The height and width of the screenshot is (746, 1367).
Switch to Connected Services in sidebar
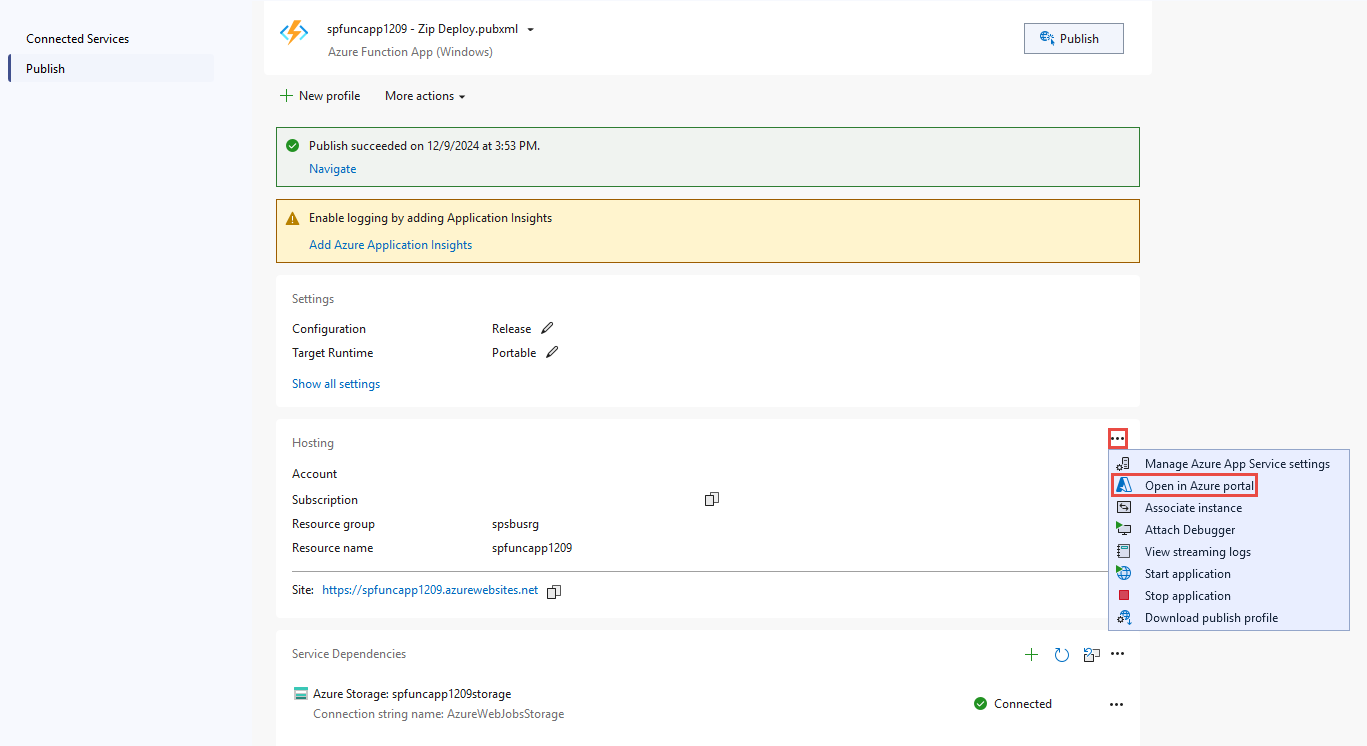coord(77,38)
